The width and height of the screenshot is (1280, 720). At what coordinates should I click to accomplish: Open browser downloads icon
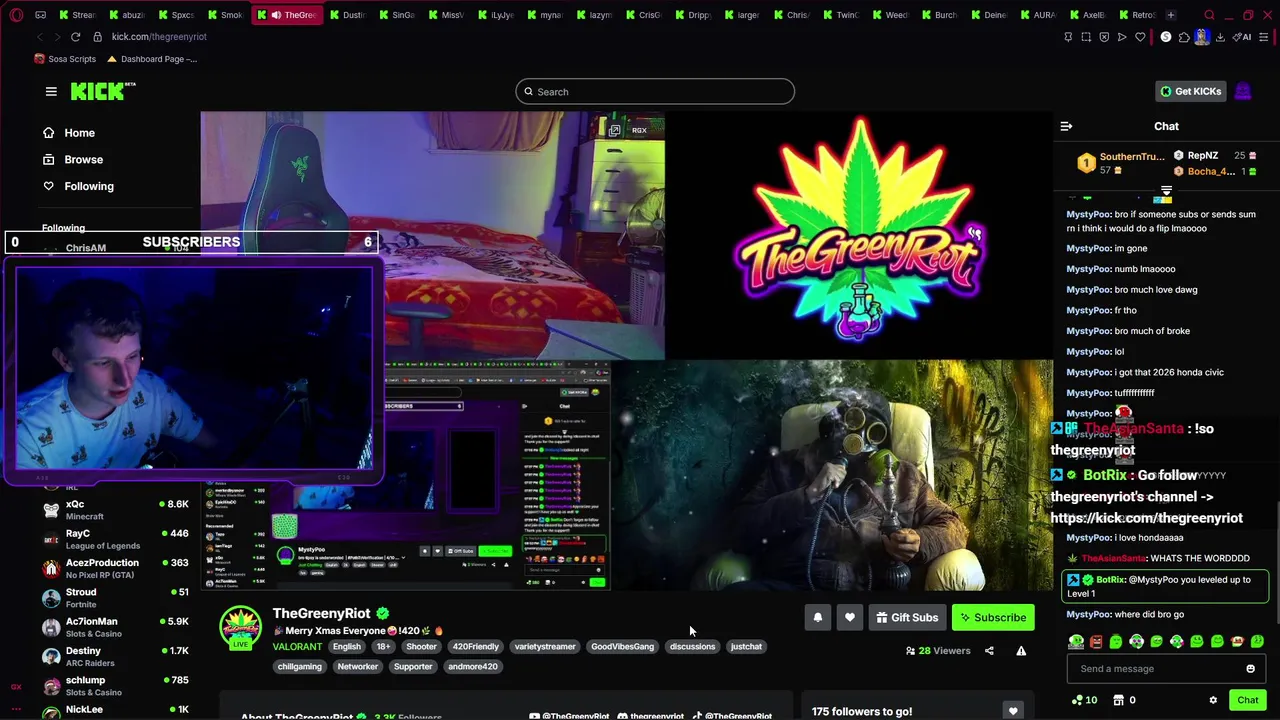coord(1220,37)
